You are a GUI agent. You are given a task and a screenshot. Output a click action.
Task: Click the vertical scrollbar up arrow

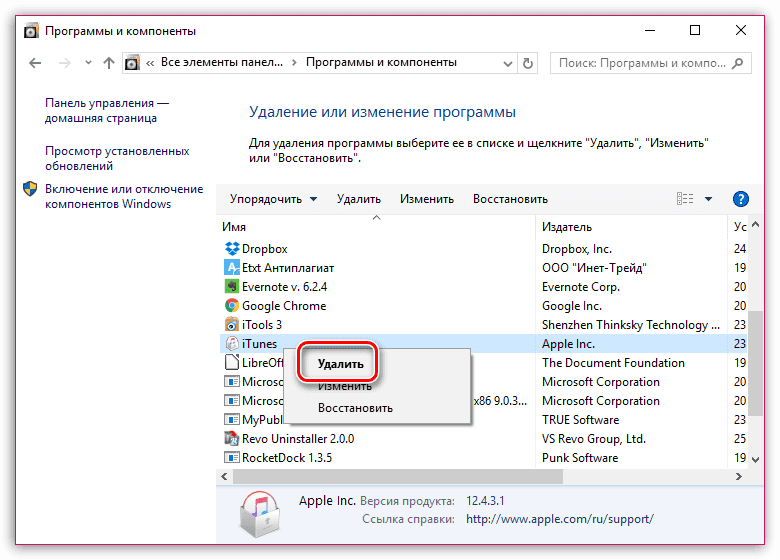(x=756, y=225)
